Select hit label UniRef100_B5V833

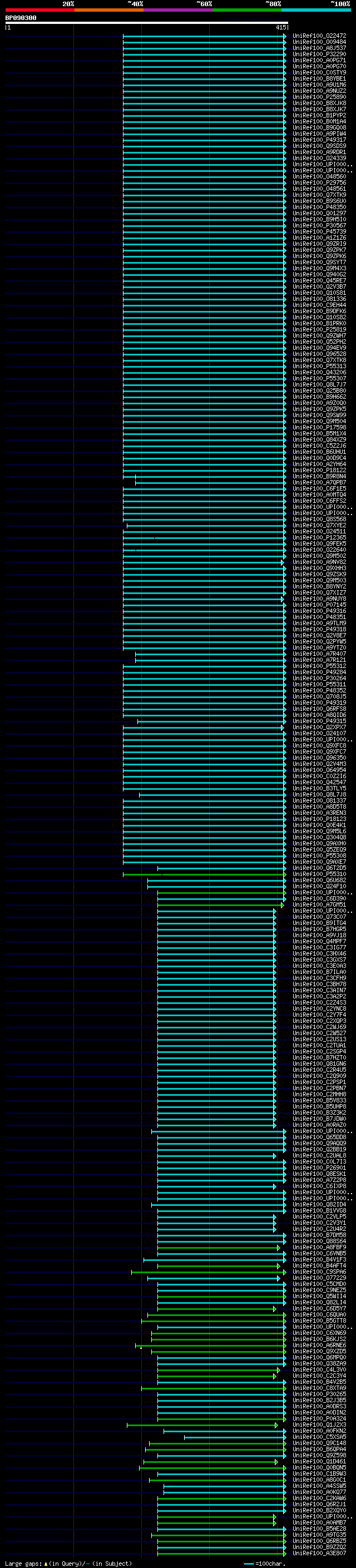(x=319, y=1101)
